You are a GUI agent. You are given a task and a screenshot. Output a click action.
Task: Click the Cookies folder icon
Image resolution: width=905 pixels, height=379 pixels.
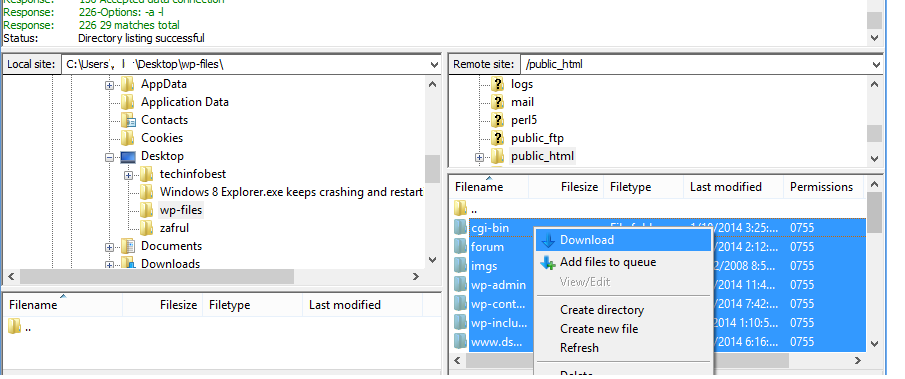pyautogui.click(x=128, y=138)
